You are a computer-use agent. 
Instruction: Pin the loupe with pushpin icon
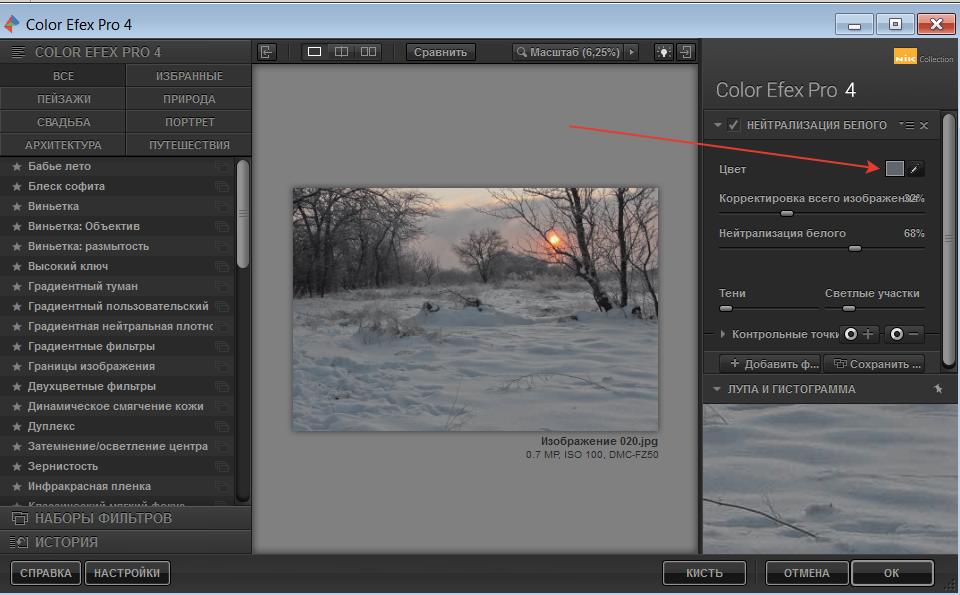click(x=938, y=389)
